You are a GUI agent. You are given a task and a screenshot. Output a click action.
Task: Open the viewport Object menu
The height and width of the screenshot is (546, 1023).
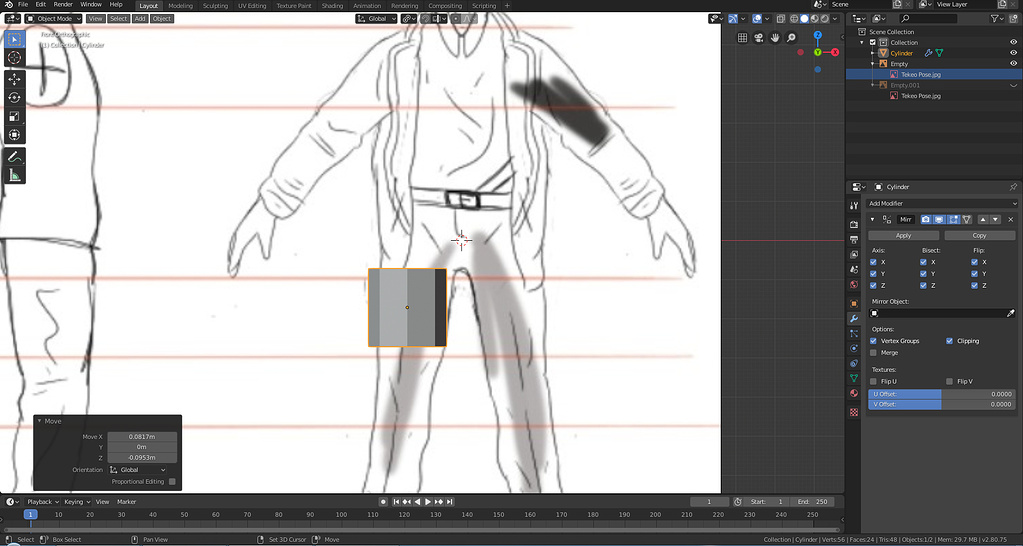(x=162, y=19)
